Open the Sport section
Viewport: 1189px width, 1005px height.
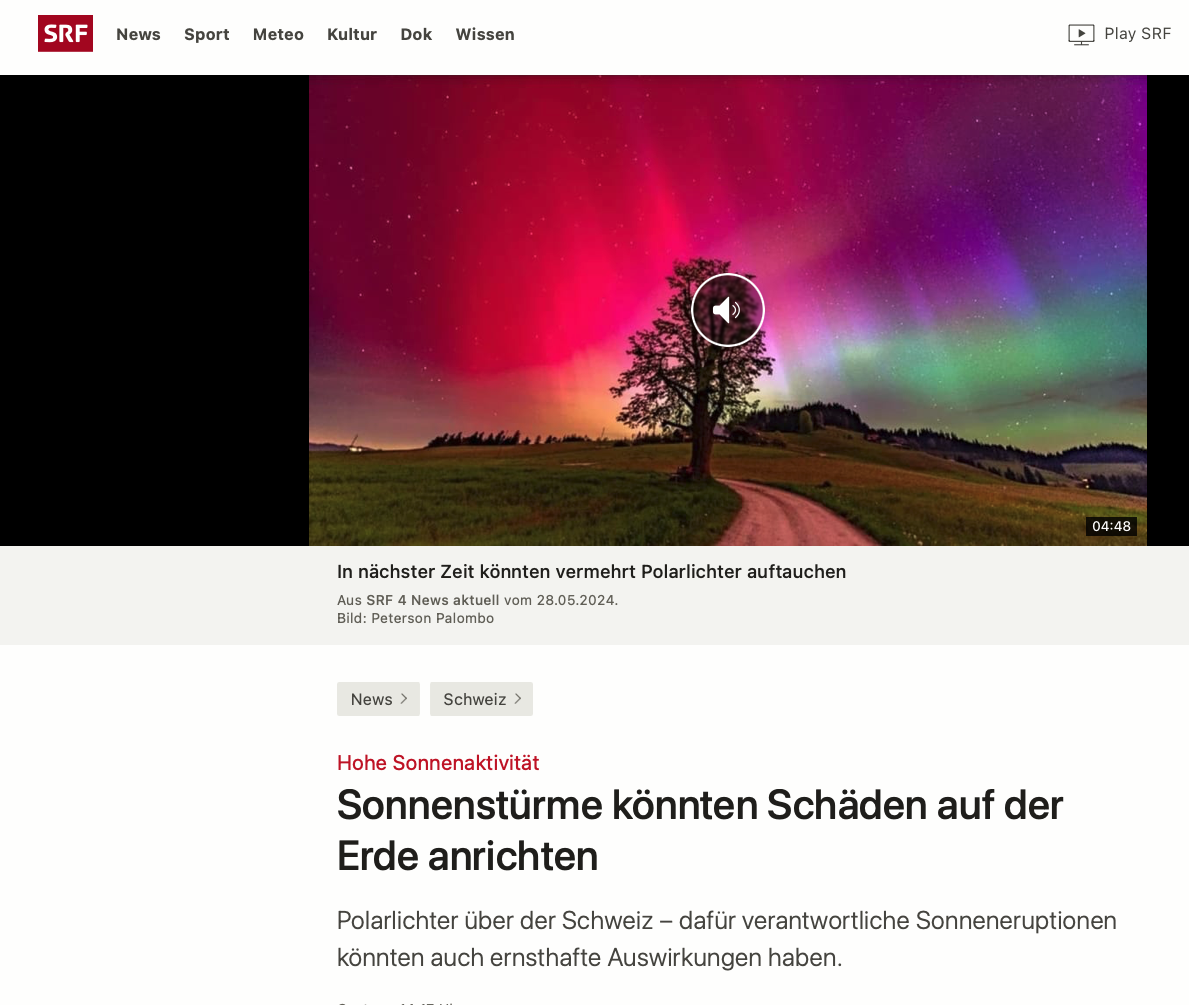coord(206,34)
